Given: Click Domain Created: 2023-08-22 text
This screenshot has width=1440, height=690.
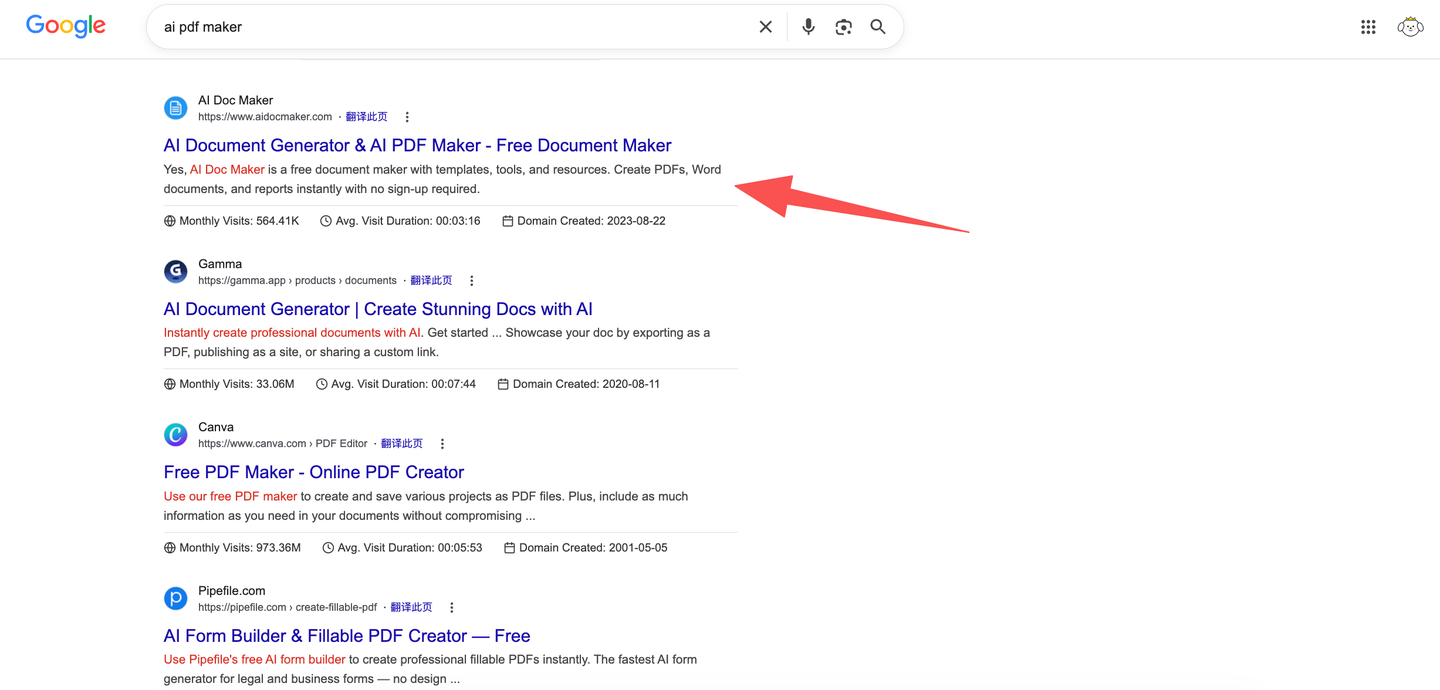Looking at the screenshot, I should [x=591, y=221].
